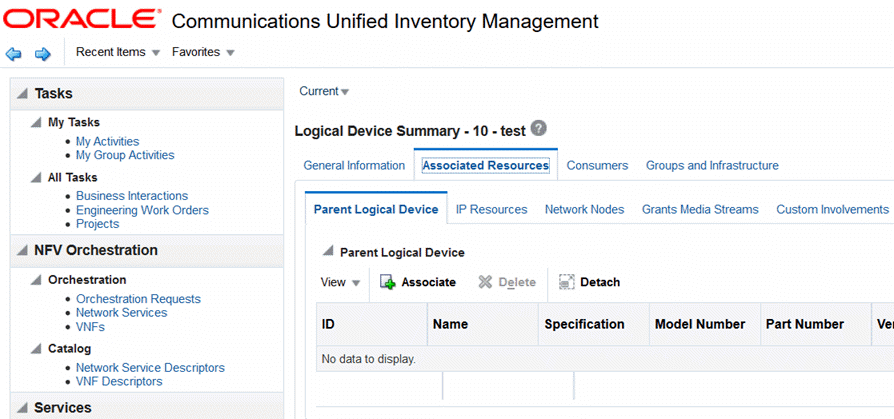Open Network Services link
This screenshot has width=894, height=419.
click(121, 312)
